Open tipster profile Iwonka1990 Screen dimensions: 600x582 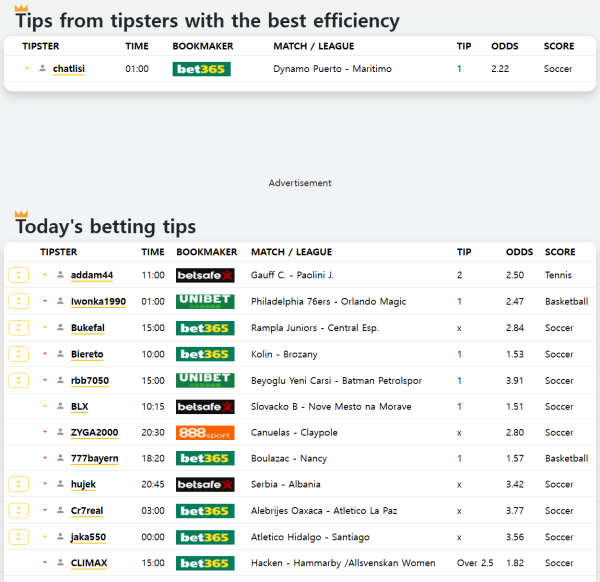(x=98, y=301)
